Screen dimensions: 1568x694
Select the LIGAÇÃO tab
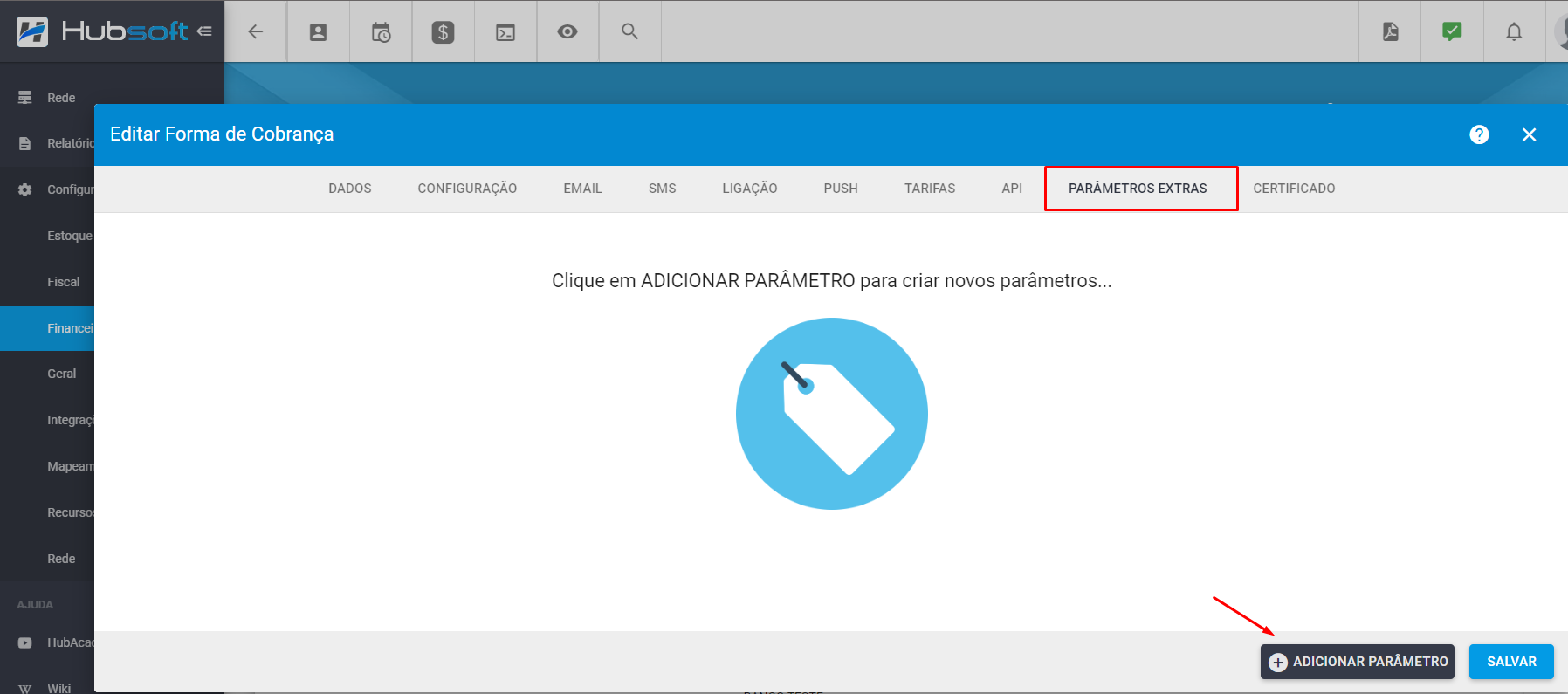point(750,189)
